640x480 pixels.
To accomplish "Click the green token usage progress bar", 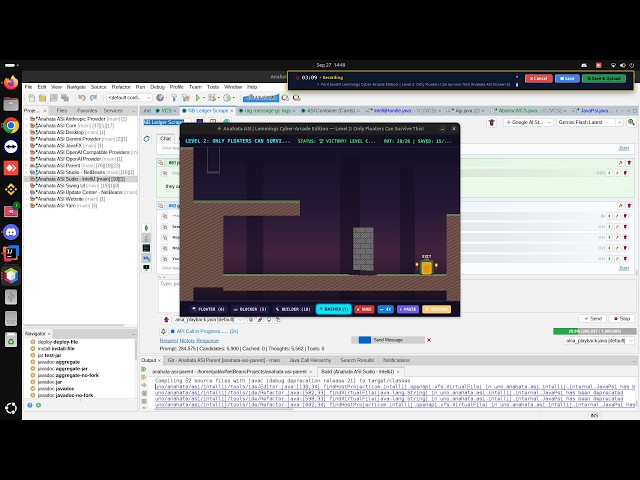I will point(594,331).
